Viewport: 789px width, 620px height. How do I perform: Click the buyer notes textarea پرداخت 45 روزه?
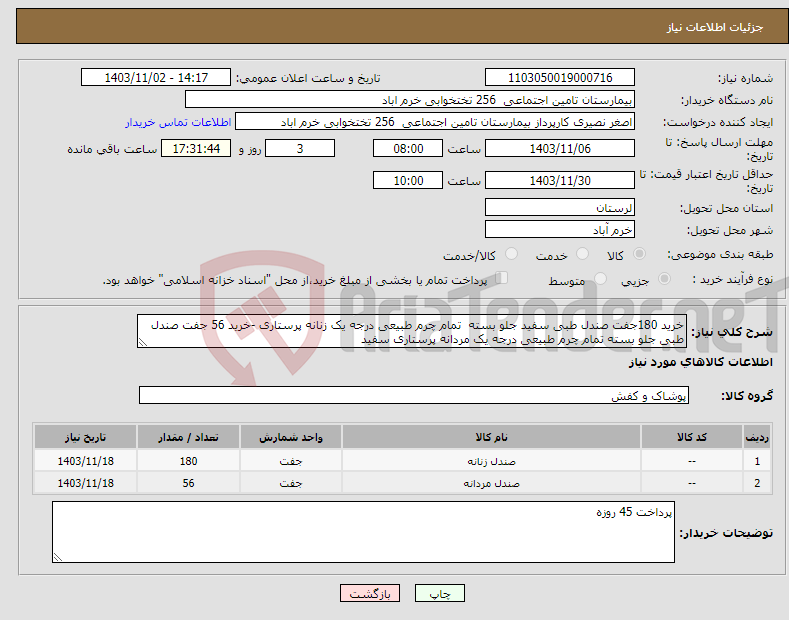363,532
